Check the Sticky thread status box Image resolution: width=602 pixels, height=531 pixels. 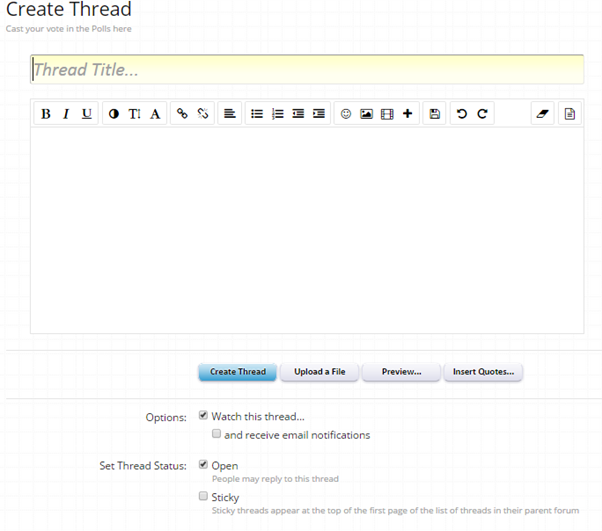[x=203, y=496]
